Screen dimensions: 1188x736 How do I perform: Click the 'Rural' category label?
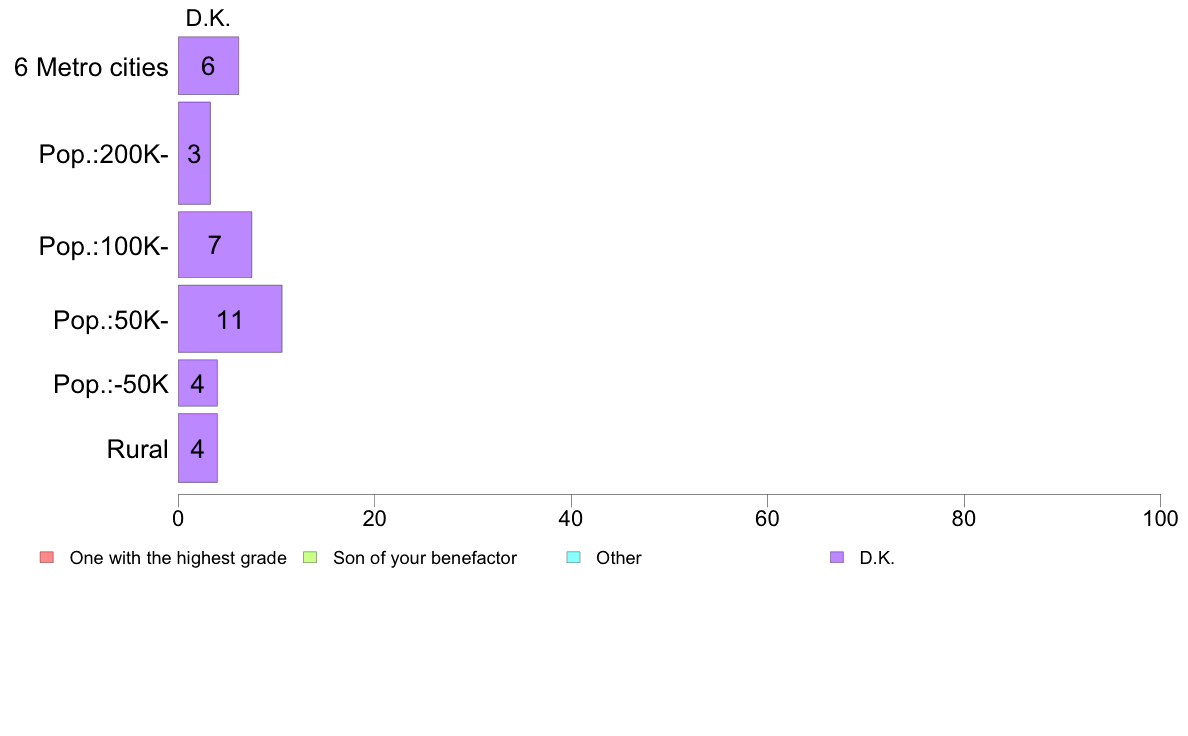click(137, 449)
